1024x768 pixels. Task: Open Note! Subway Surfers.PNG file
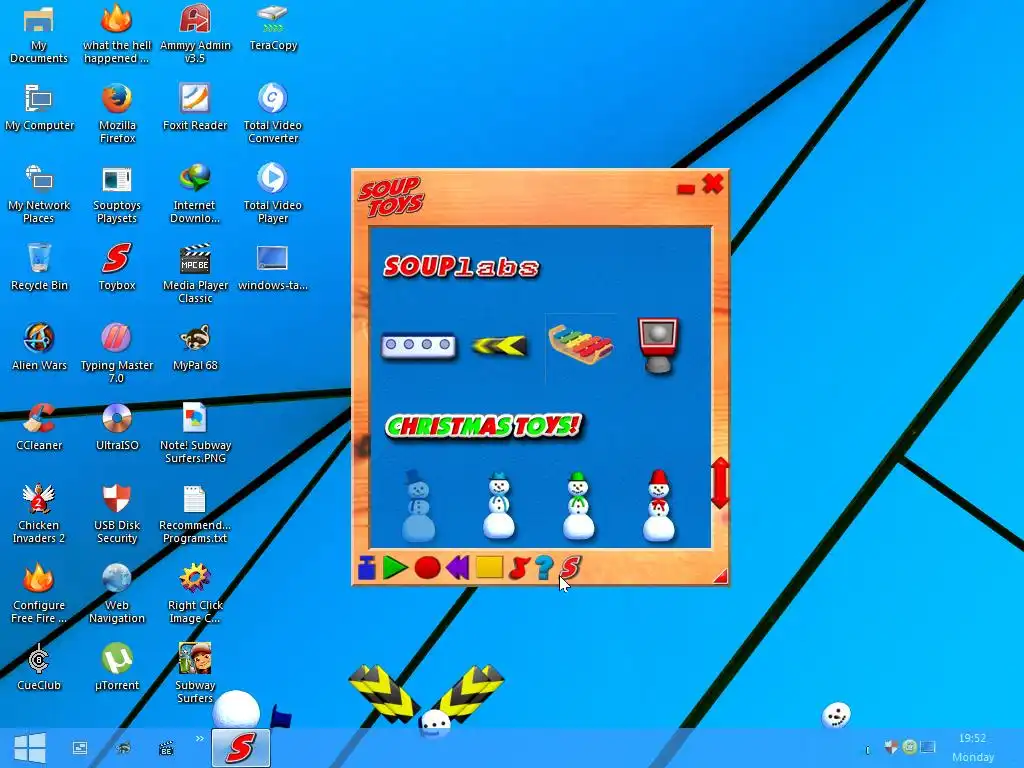(x=195, y=433)
